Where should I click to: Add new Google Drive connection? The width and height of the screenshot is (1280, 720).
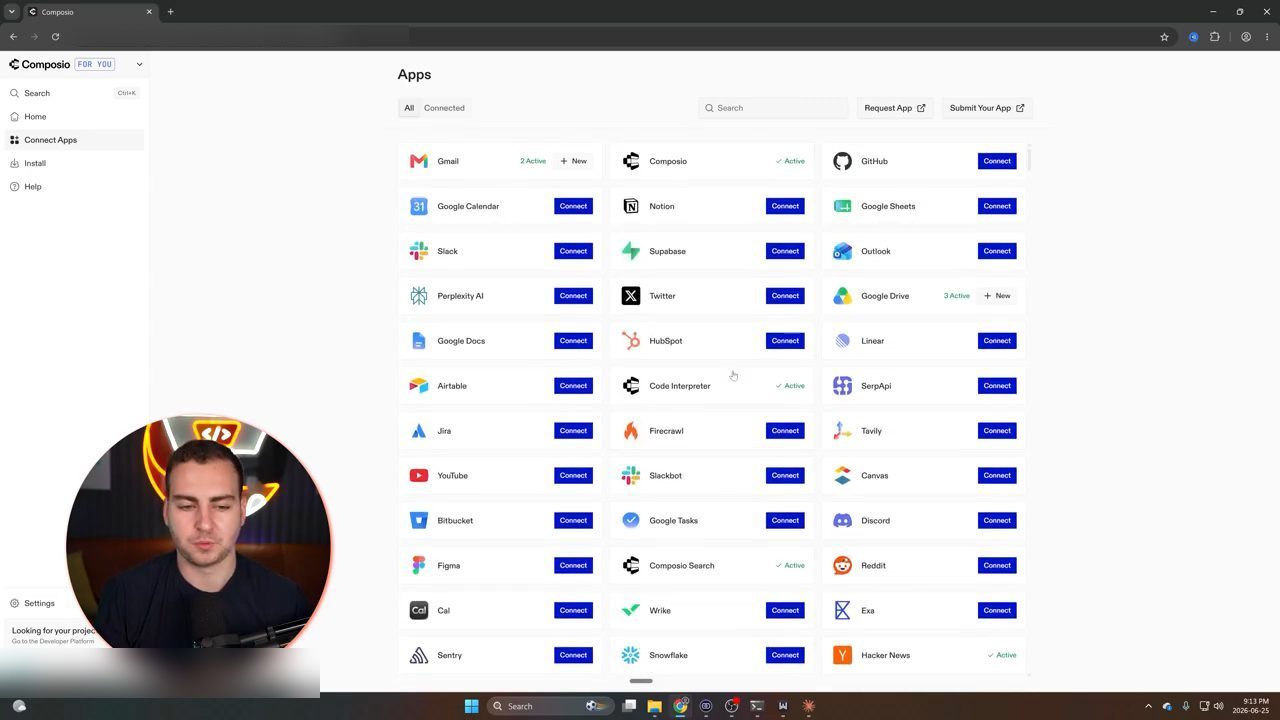(x=997, y=296)
